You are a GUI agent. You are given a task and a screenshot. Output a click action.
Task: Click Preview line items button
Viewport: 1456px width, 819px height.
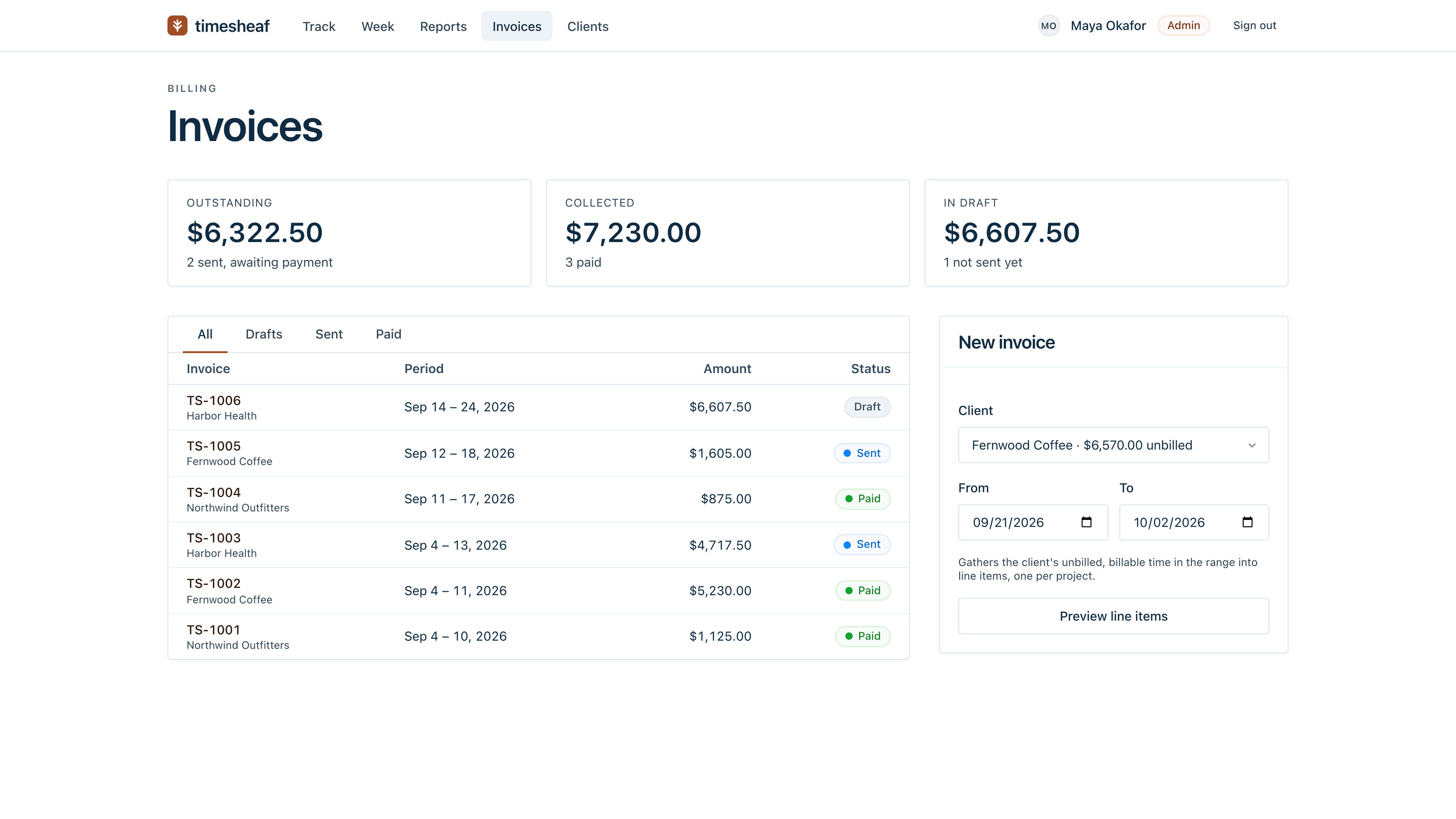(x=1114, y=616)
